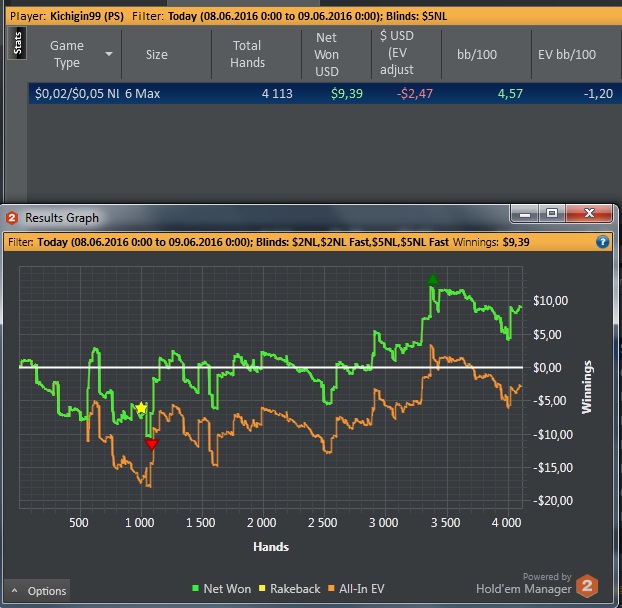Click the $10,00 y-axis label
Image resolution: width=622 pixels, height=608 pixels.
(x=550, y=301)
